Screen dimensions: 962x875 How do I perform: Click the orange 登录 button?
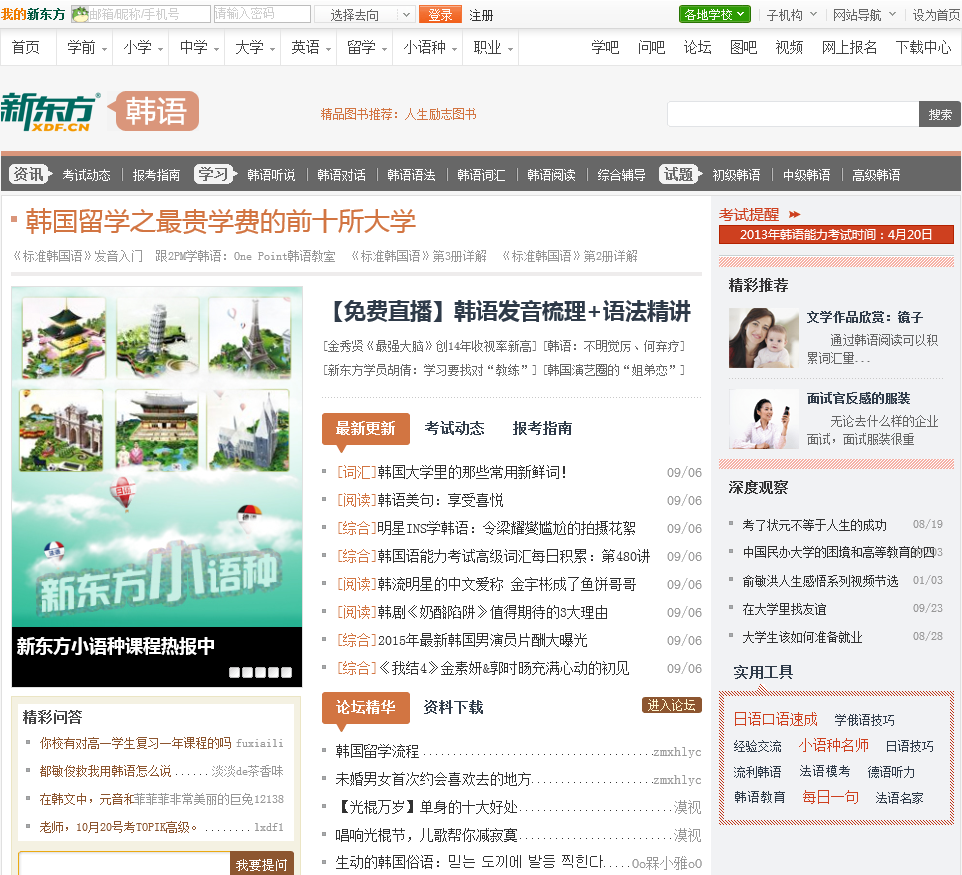440,14
